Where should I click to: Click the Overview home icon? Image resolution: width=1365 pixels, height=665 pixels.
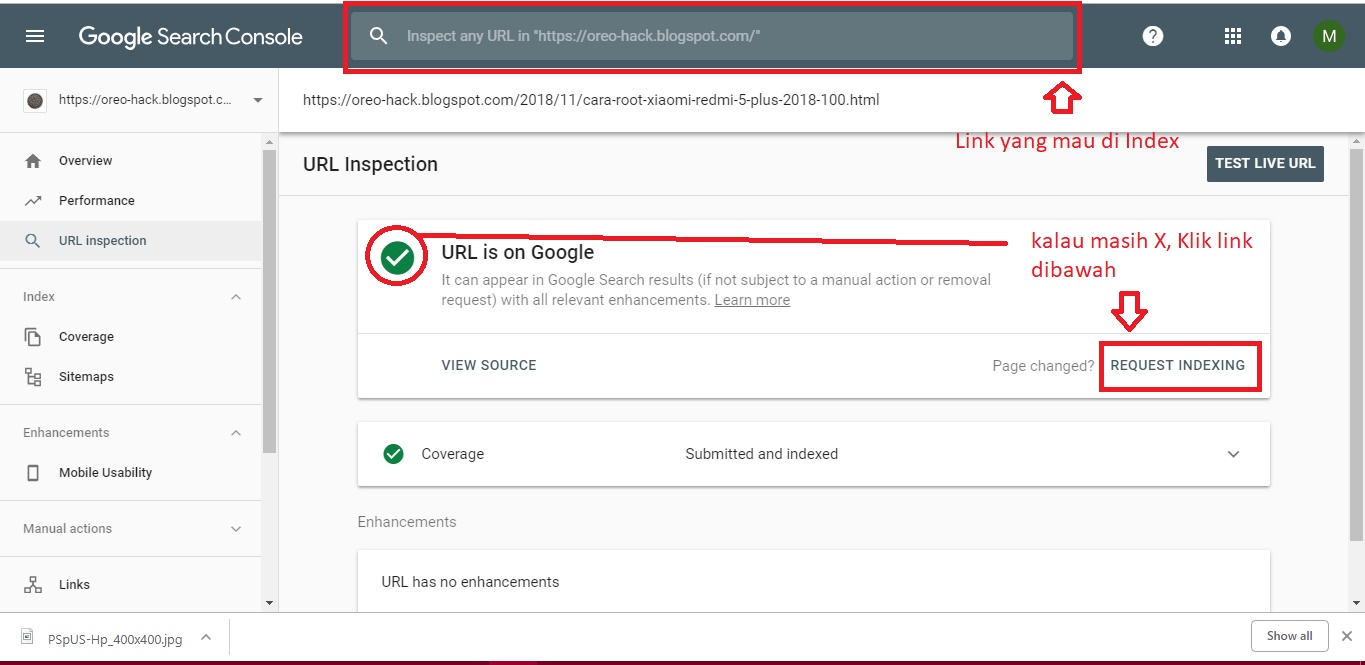33,161
